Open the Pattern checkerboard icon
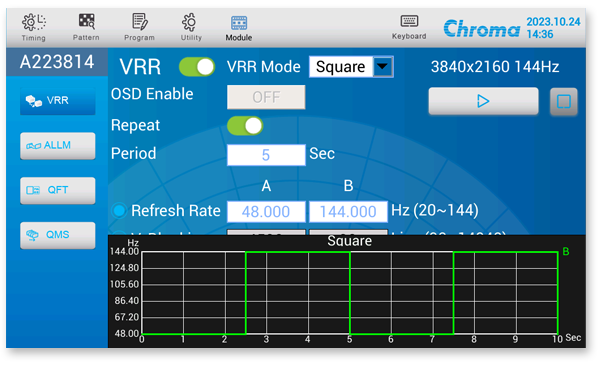600x365 pixels. [86, 27]
